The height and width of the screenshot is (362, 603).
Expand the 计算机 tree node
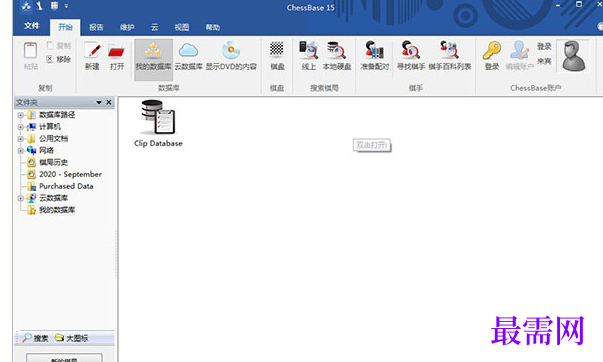click(20, 127)
